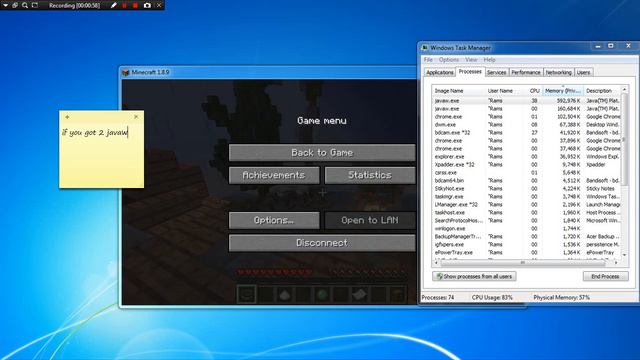Image resolution: width=640 pixels, height=360 pixels.
Task: Select the bdcam.exe *32 process row
Action: pyautogui.click(x=527, y=132)
